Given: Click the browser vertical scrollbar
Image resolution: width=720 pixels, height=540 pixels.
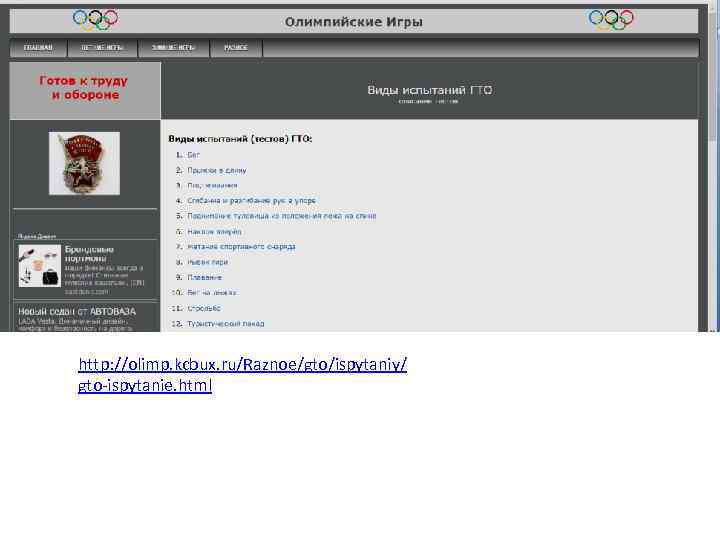Looking at the screenshot, I should click(713, 168).
